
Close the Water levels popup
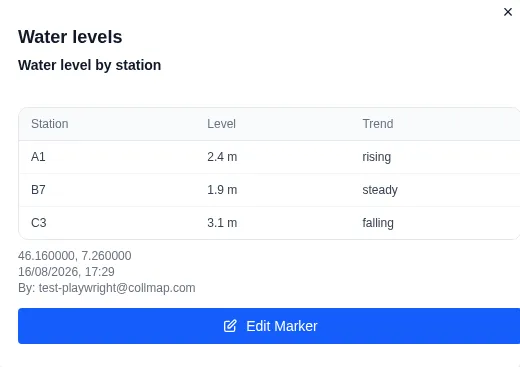pyautogui.click(x=508, y=12)
